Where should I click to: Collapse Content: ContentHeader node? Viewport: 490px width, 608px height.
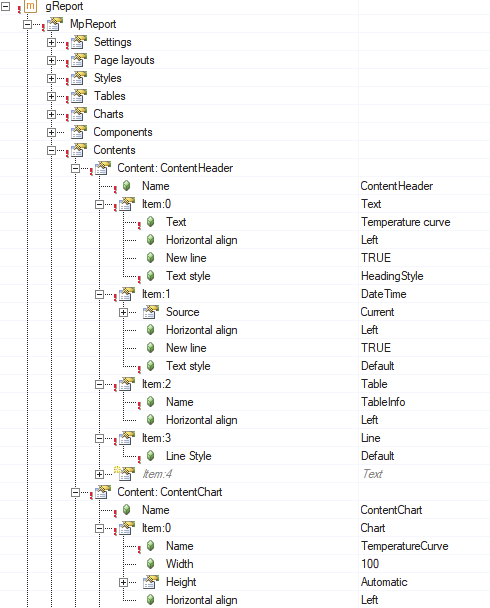coord(75,168)
